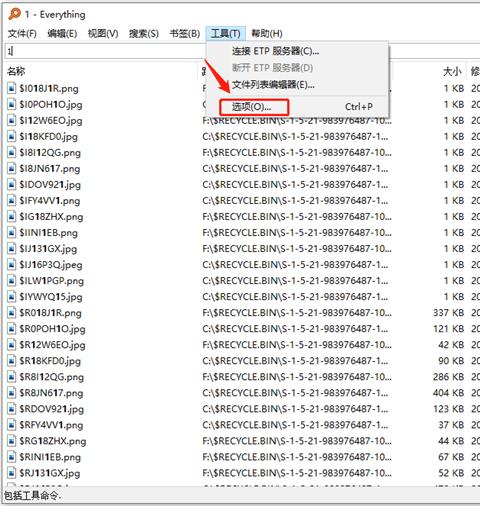The width and height of the screenshot is (480, 506).
Task: Select file name $ILW1PGP.png
Action: pyautogui.click(x=51, y=281)
